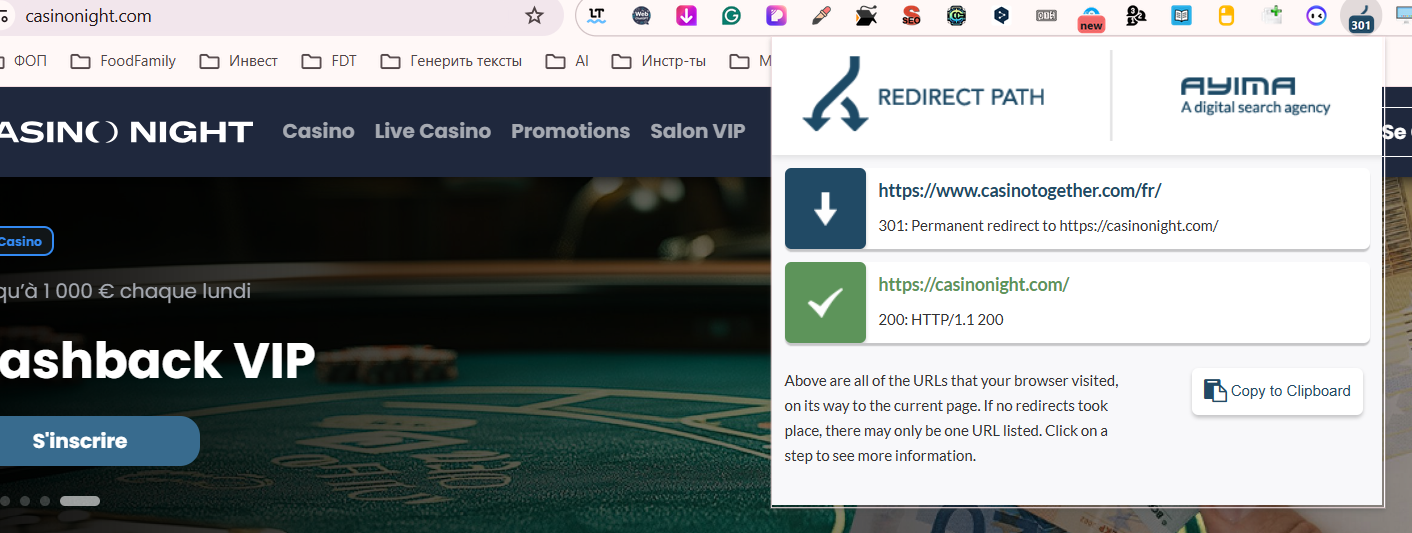Click the purple round face extension icon
This screenshot has width=1412, height=533.
1317,15
